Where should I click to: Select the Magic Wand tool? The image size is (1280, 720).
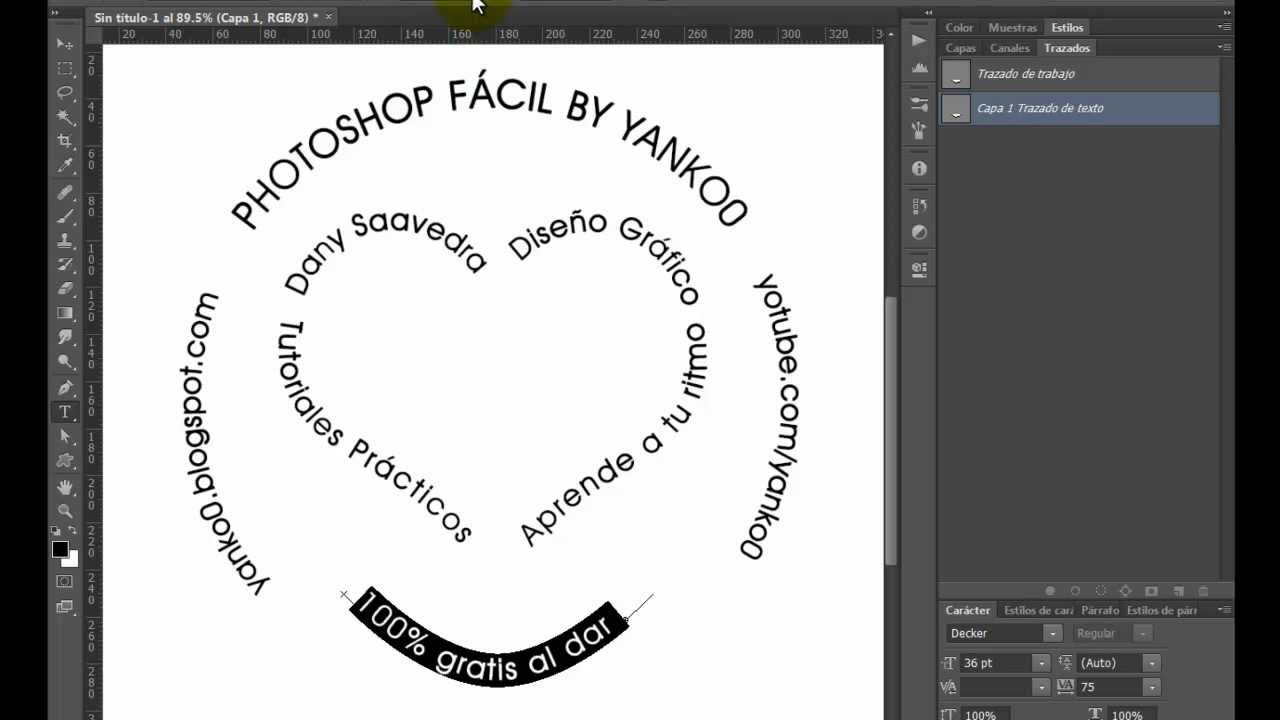click(x=65, y=116)
